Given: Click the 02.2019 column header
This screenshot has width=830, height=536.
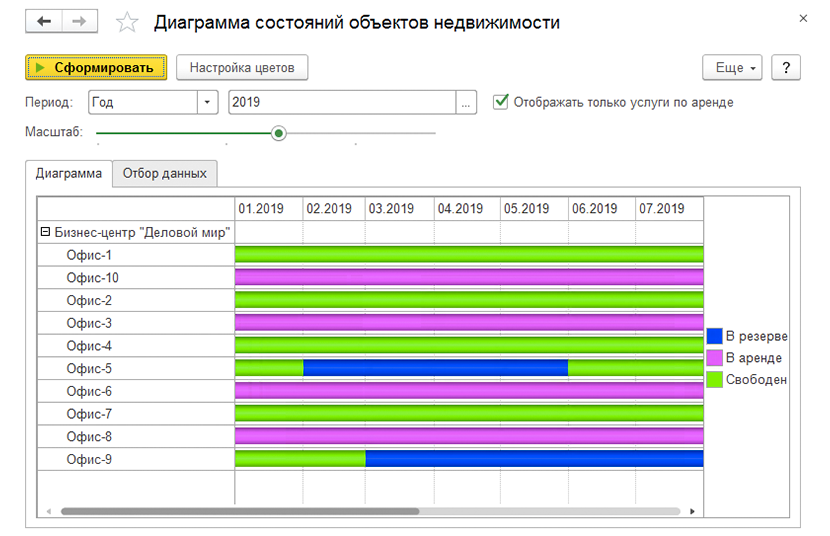Looking at the screenshot, I should [x=334, y=208].
